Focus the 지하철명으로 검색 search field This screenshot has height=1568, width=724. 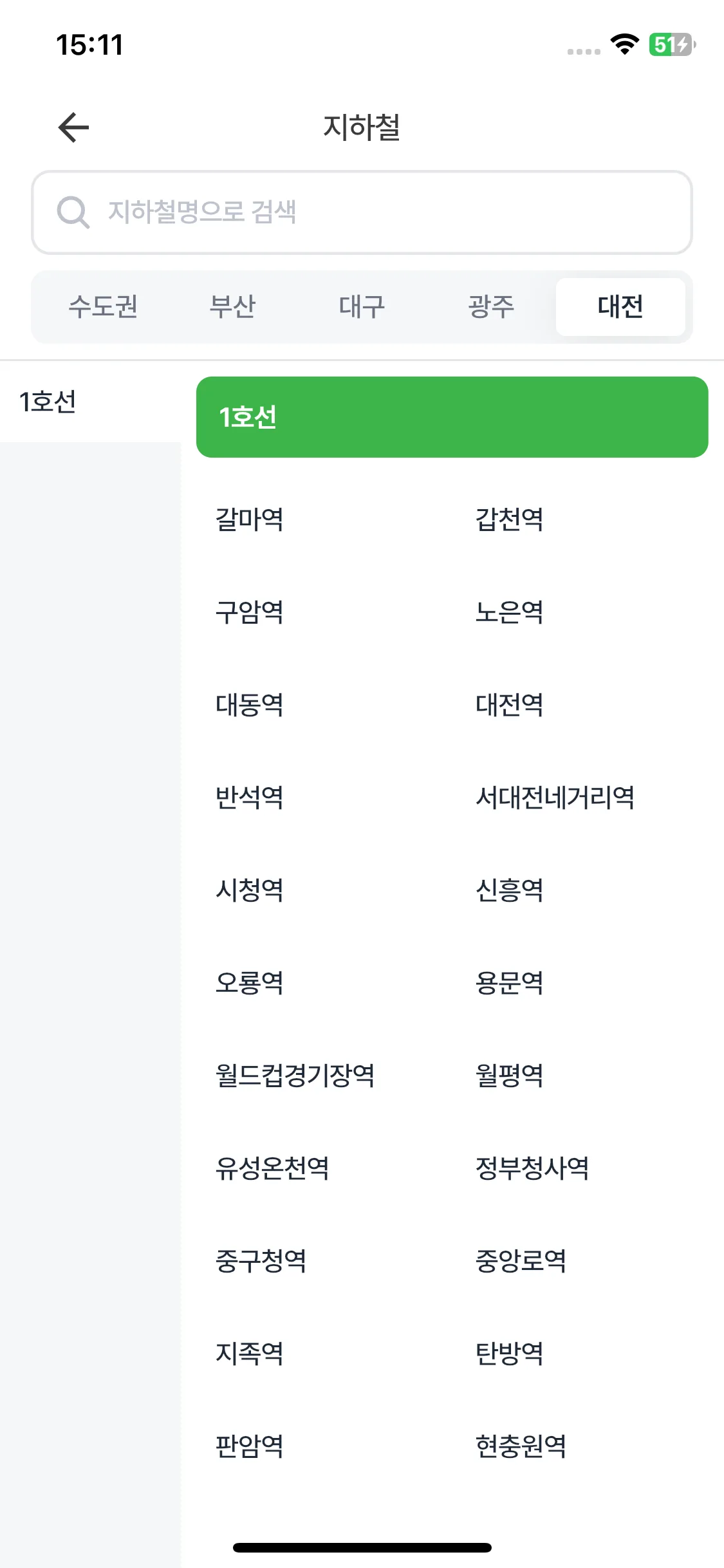coord(362,212)
